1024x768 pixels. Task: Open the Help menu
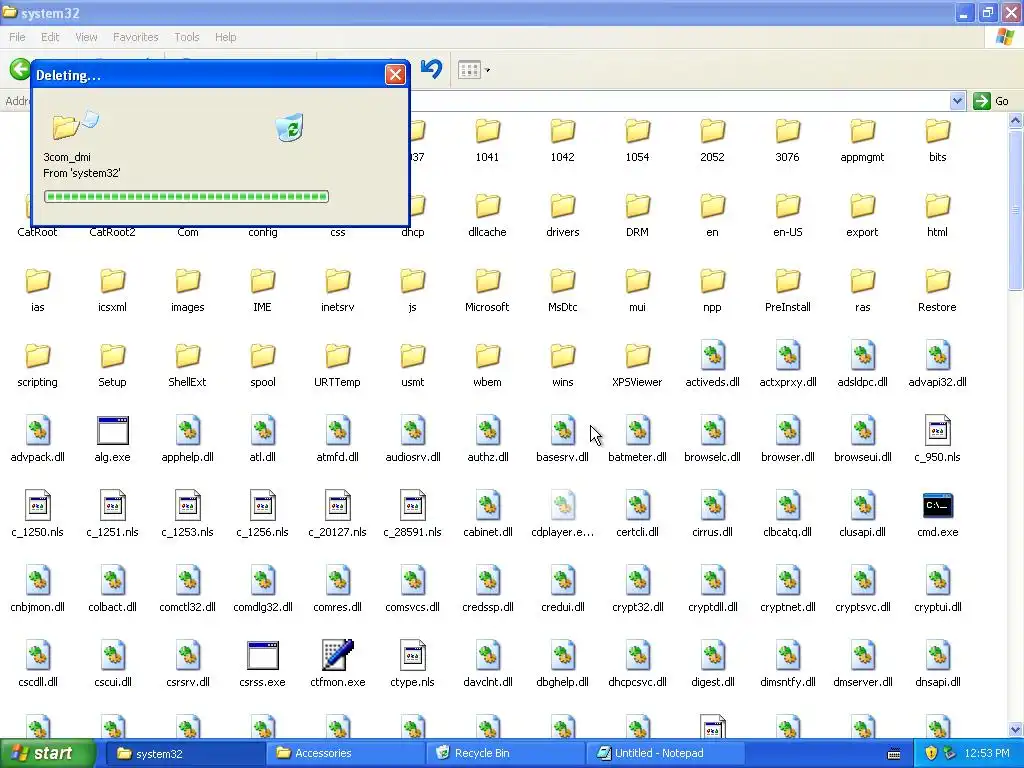click(x=225, y=37)
